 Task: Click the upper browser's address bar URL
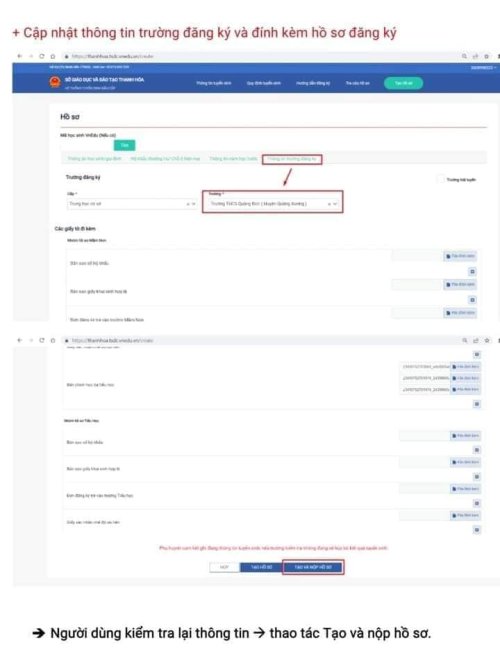[x=113, y=56]
